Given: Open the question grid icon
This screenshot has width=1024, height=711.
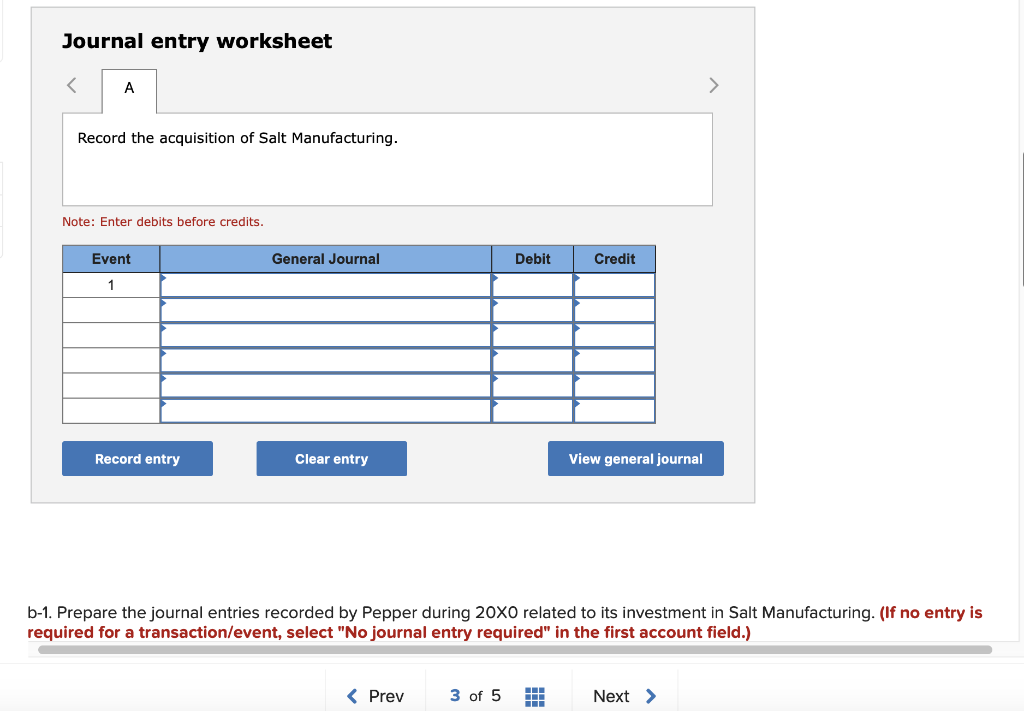Looking at the screenshot, I should point(535,697).
